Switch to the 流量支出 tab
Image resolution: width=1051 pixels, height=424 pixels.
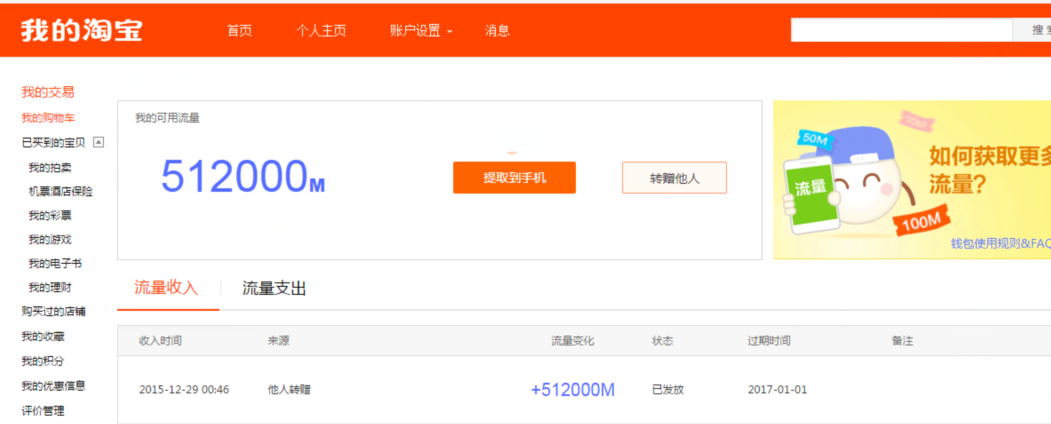tap(274, 288)
